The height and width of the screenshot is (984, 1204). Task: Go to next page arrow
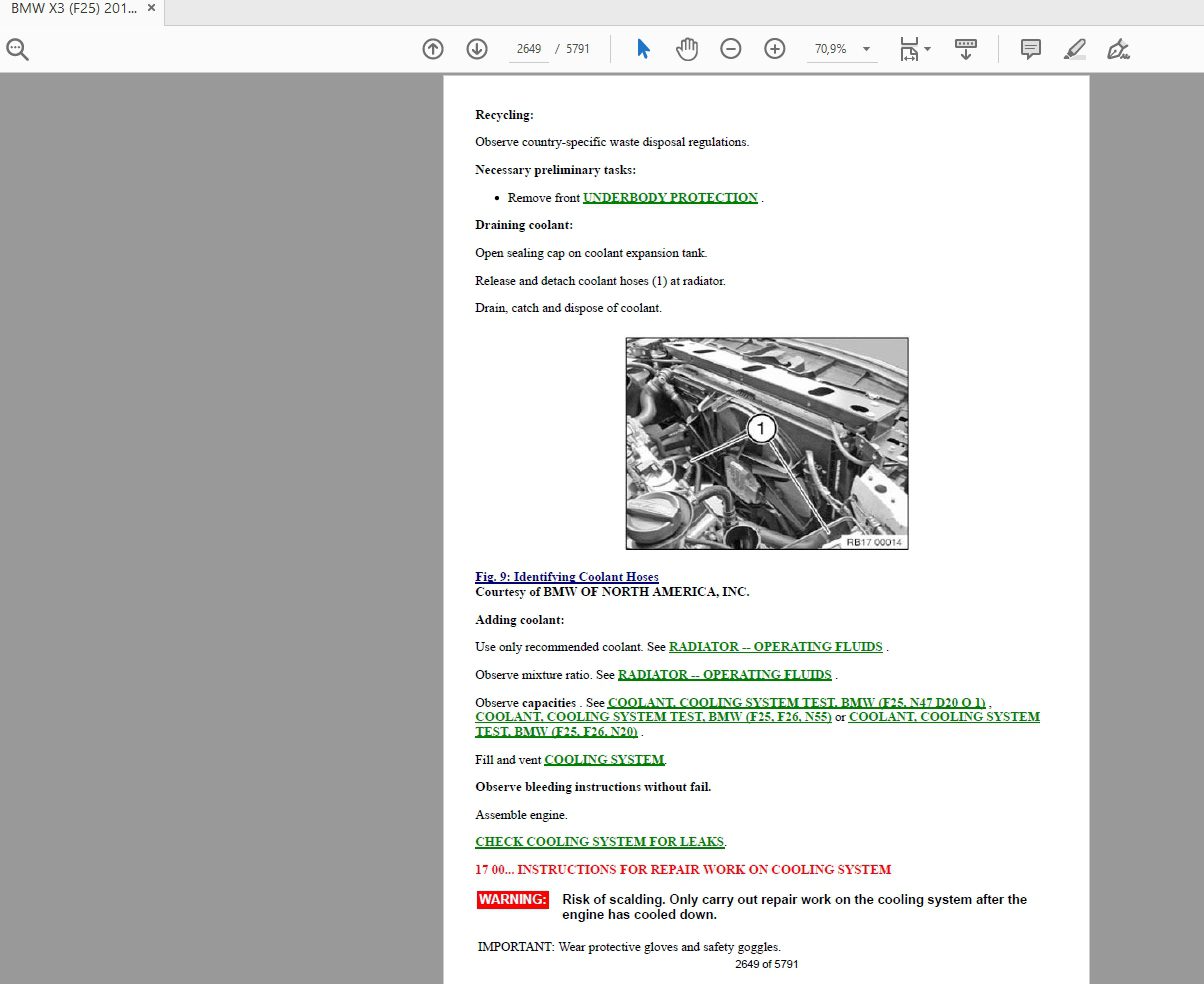pyautogui.click(x=477, y=49)
